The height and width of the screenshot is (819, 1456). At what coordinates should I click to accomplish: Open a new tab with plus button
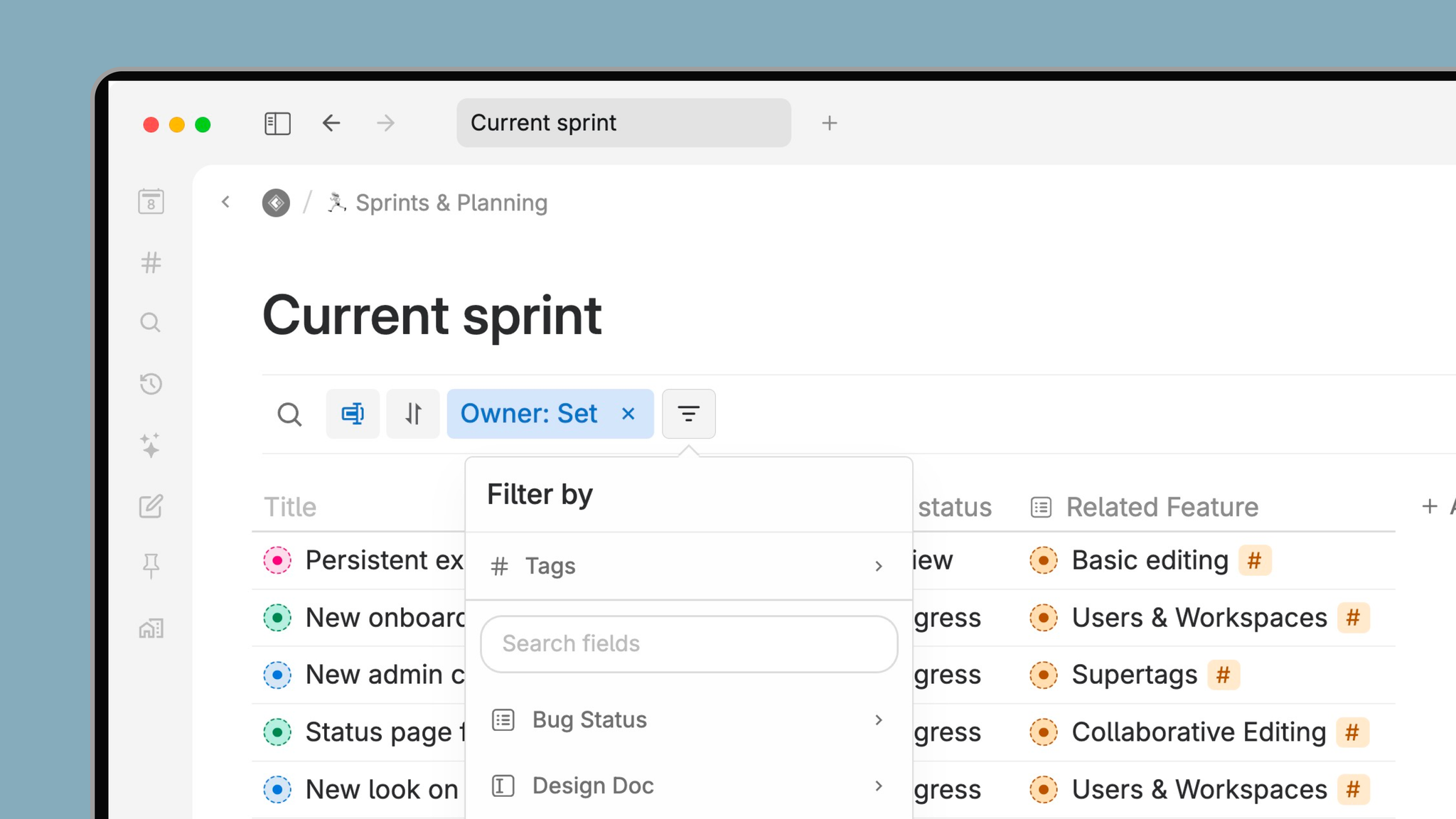(829, 123)
